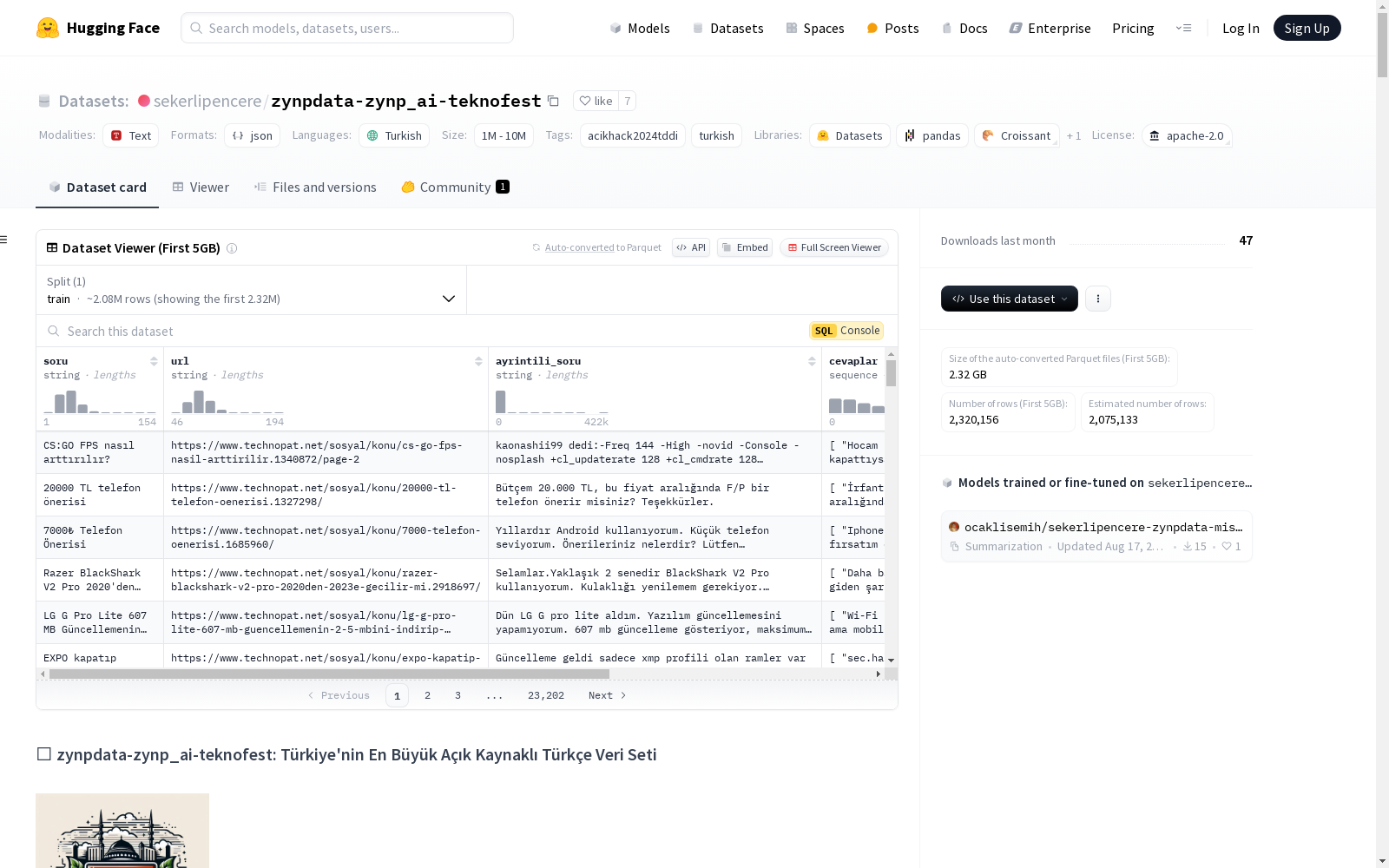Sort by the ayrintili_soru column
This screenshot has height=868, width=1389.
[812, 361]
